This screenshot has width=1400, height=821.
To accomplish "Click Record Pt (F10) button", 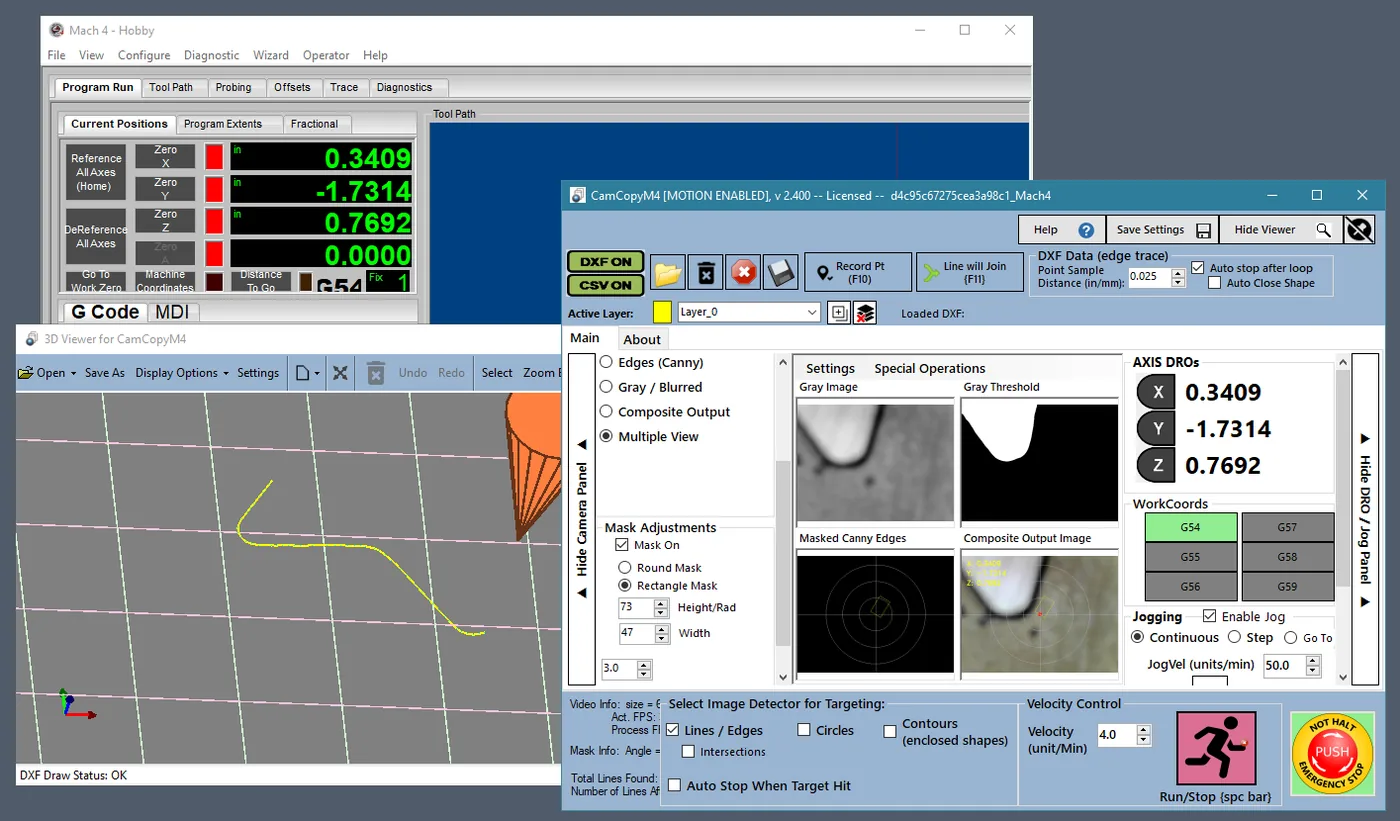I will coord(858,272).
